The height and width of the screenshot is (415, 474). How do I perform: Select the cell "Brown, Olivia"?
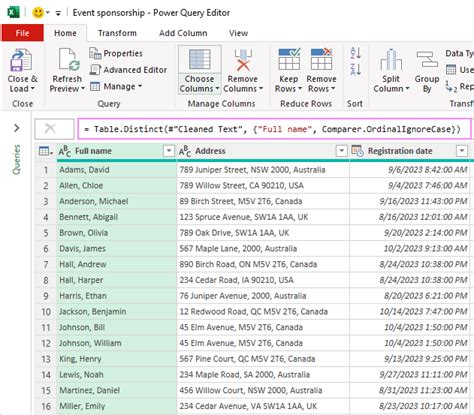117,233
